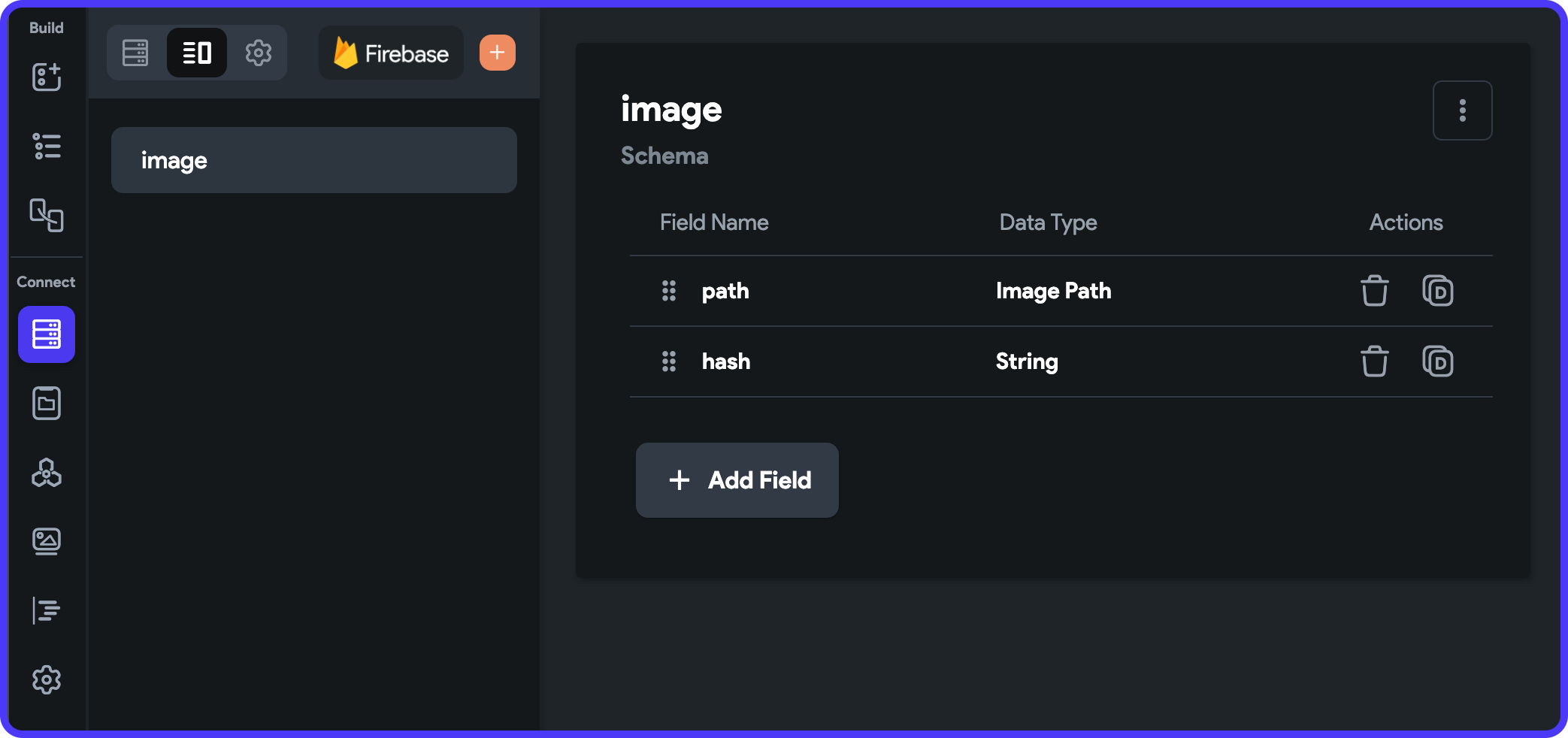Open the file storage icon in sidebar
Viewport: 1568px width, 738px height.
(x=47, y=404)
